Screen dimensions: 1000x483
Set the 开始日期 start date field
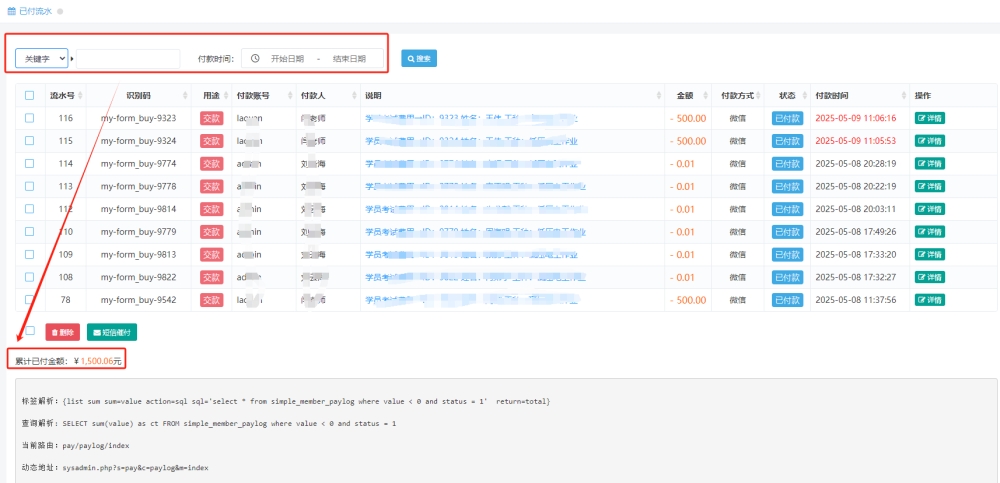pyautogui.click(x=287, y=59)
